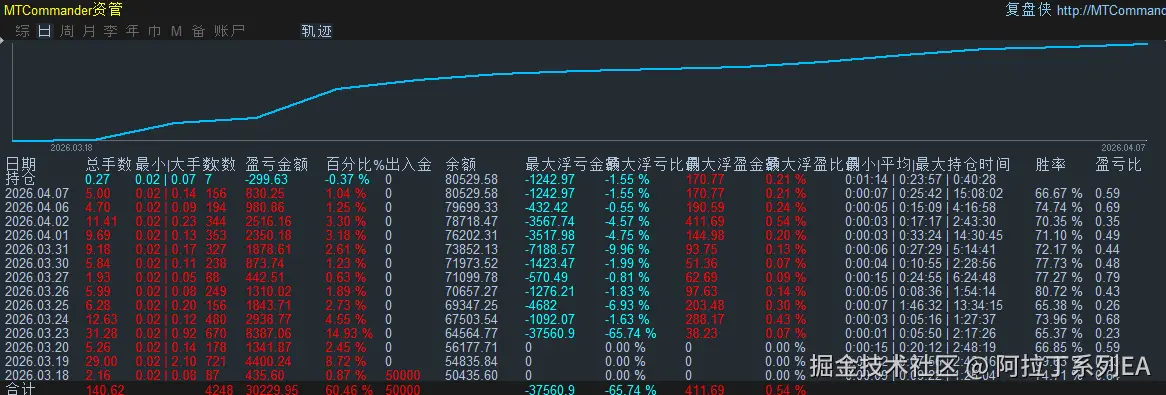Sort by 余额 column header
This screenshot has width=1166, height=395.
click(x=460, y=164)
